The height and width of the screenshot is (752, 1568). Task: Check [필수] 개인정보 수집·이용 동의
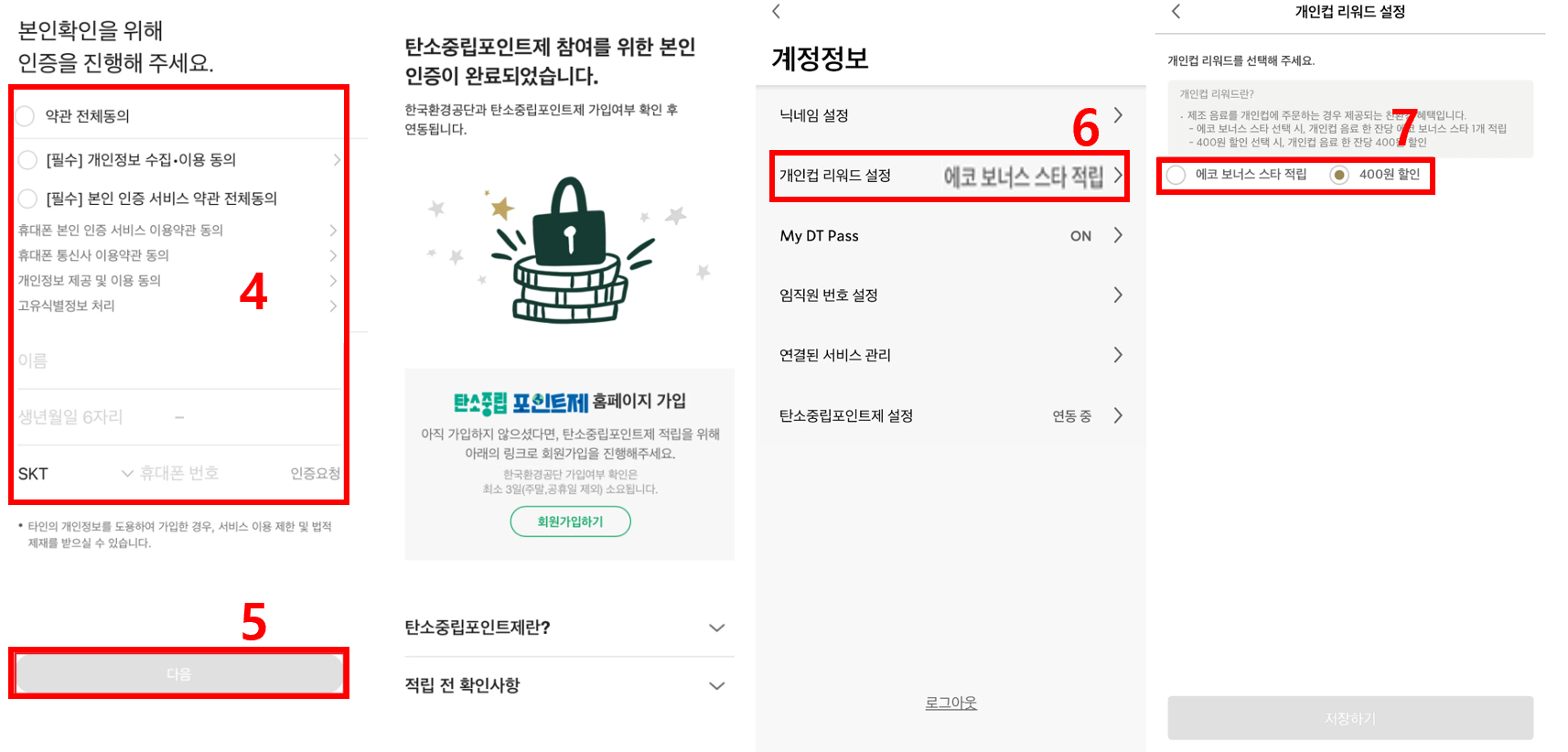point(27,160)
